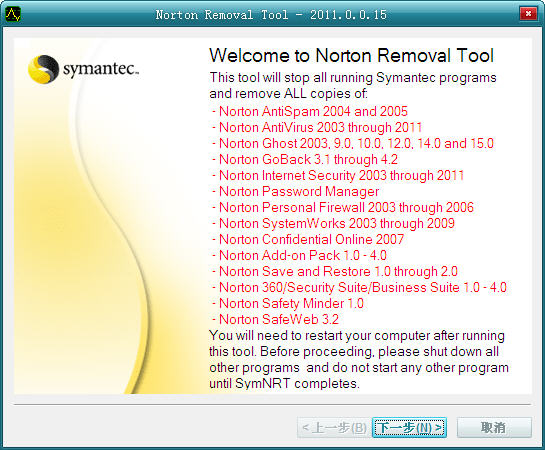
Task: Click the window title text in the title bar
Action: pos(271,15)
